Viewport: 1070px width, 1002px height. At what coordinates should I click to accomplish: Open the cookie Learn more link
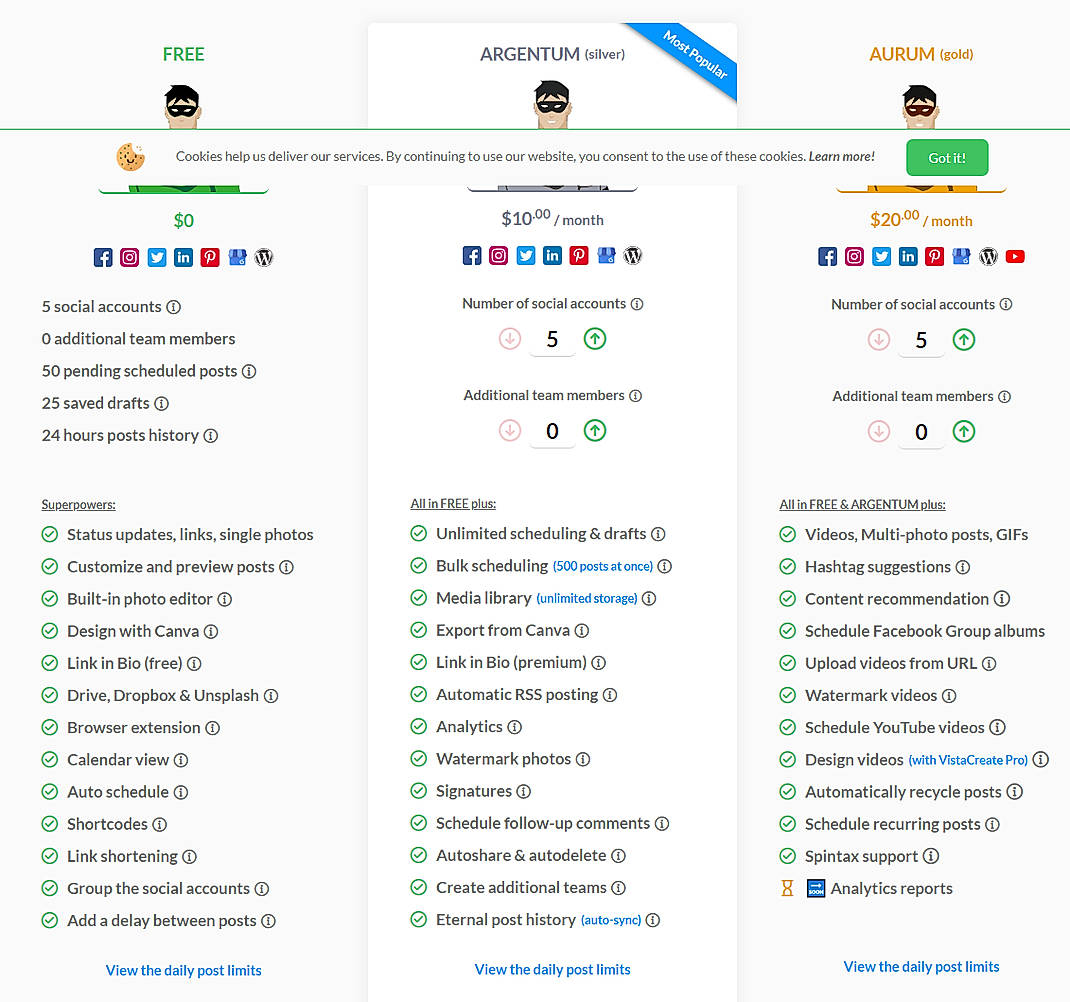[x=841, y=156]
